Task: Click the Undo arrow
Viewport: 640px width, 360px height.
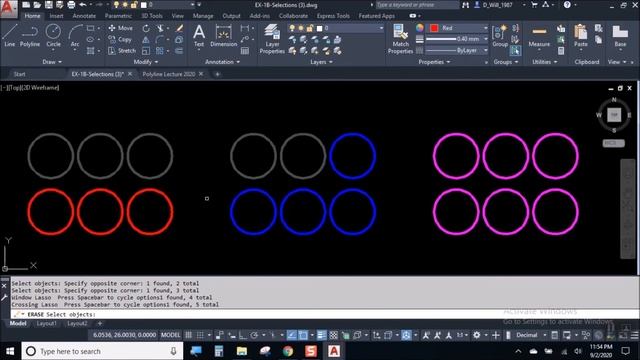Action: point(83,5)
